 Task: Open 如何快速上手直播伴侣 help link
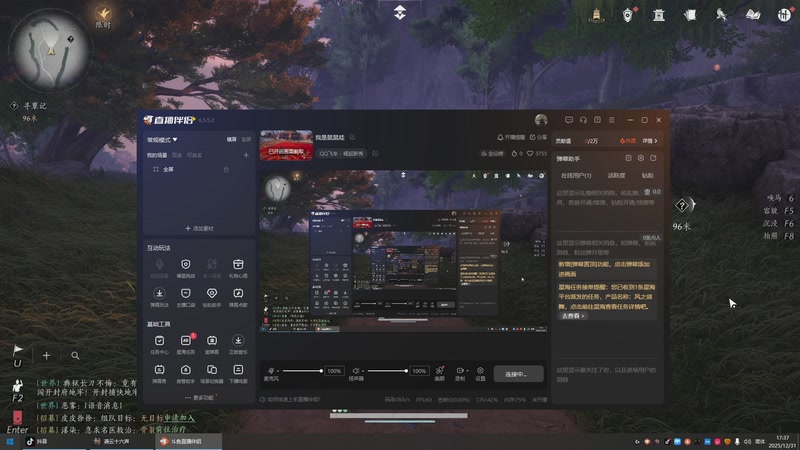click(x=290, y=399)
